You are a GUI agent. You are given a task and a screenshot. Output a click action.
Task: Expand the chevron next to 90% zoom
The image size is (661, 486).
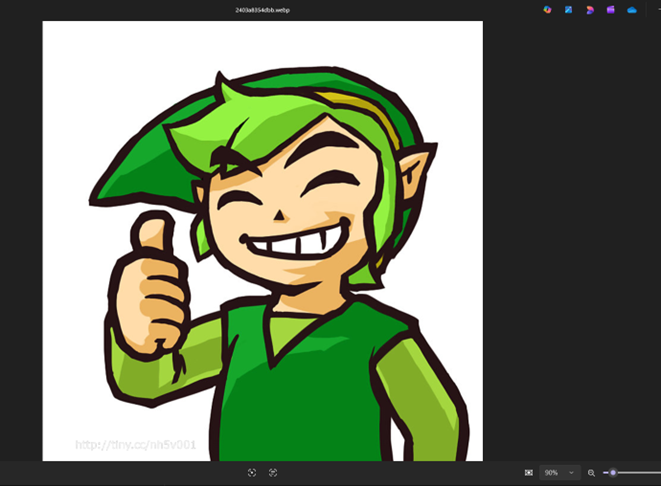coord(571,472)
